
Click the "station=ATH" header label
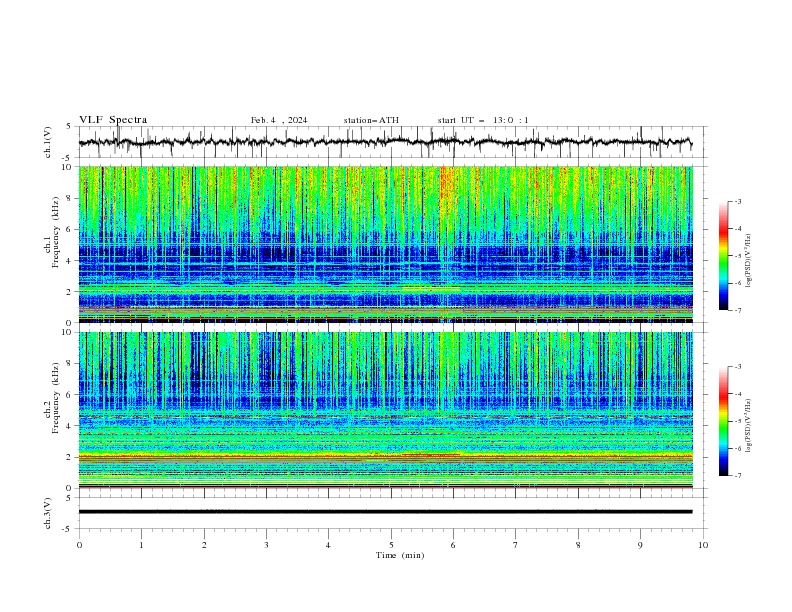point(371,120)
